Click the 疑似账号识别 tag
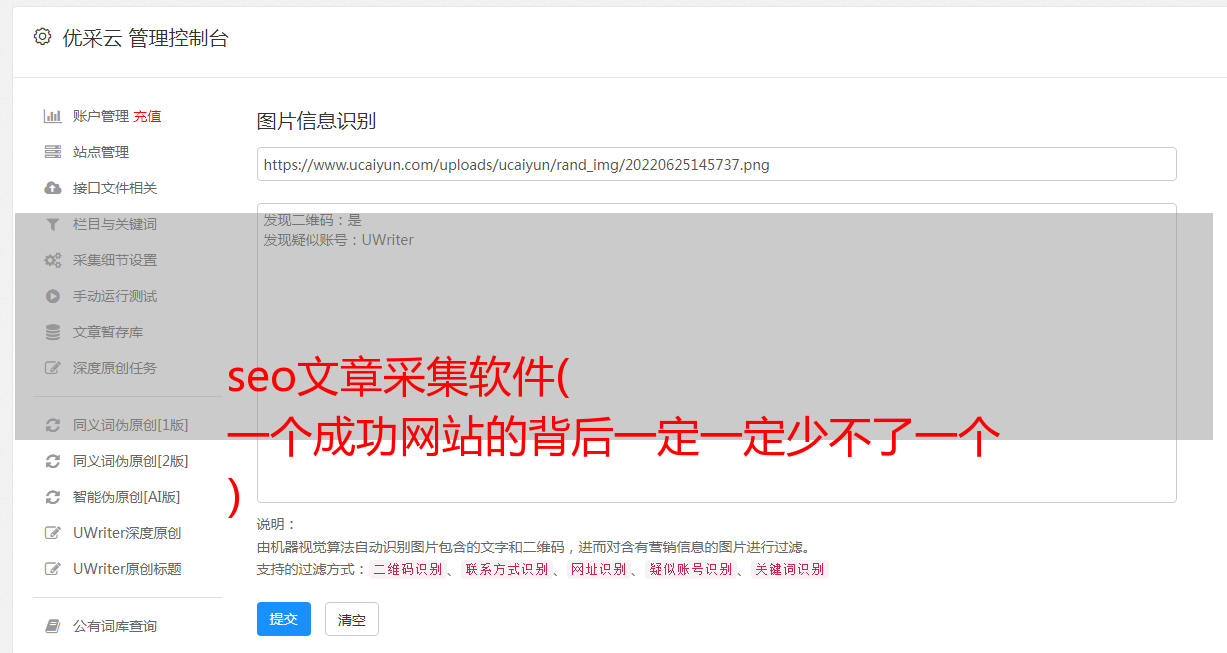Screen dimensions: 1227x653 click(690, 569)
